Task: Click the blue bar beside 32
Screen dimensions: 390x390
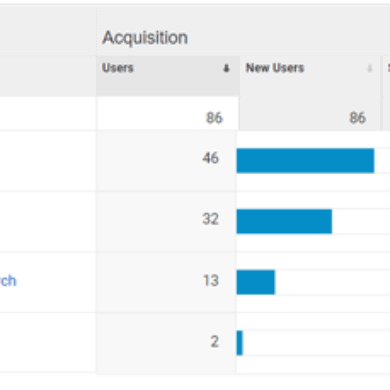Action: (284, 221)
